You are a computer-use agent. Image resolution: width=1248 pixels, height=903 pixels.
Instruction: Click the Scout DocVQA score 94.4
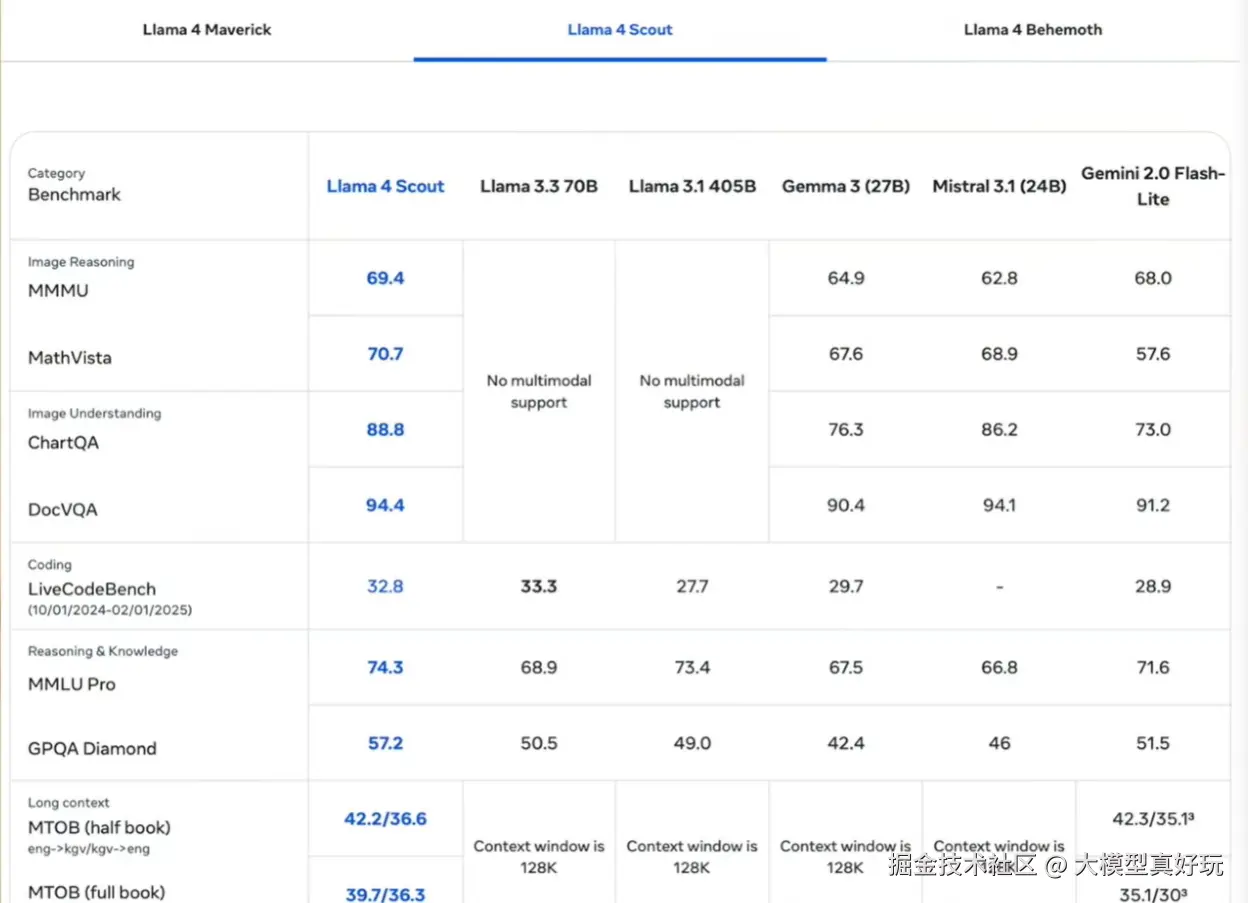pos(385,506)
